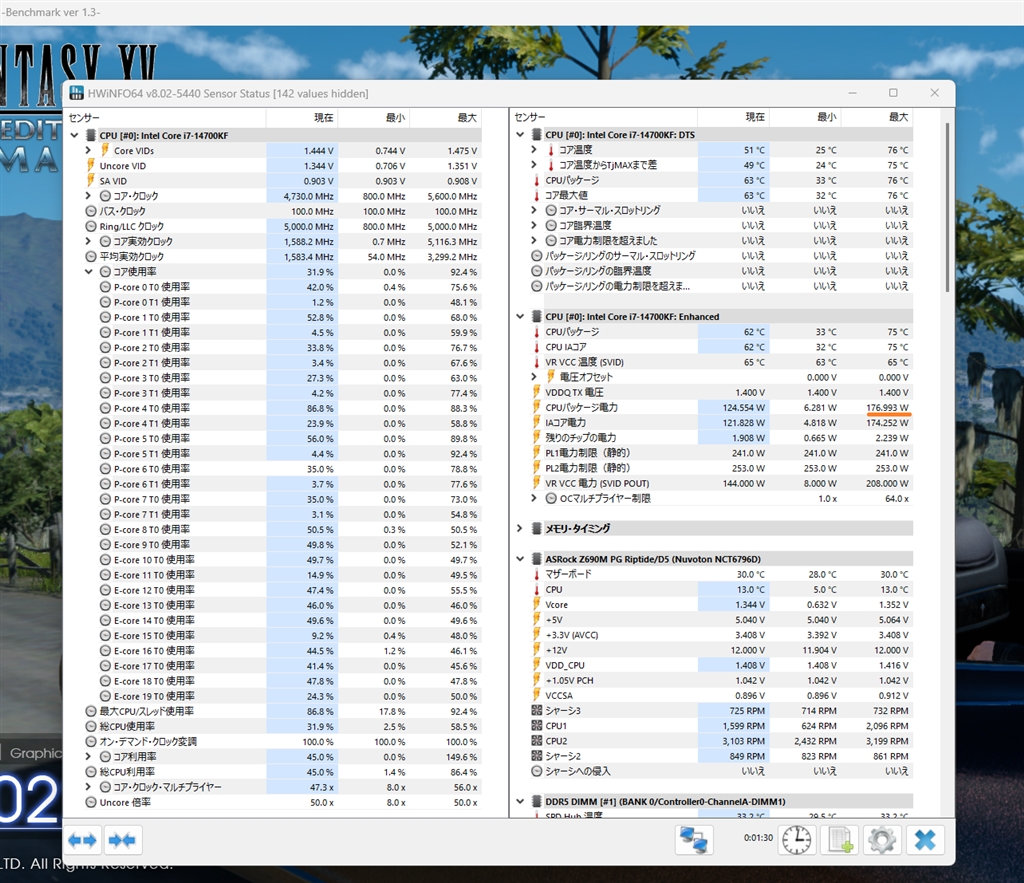
Task: Click the expand-columns arrows button in bottom toolbar
Action: (x=82, y=840)
